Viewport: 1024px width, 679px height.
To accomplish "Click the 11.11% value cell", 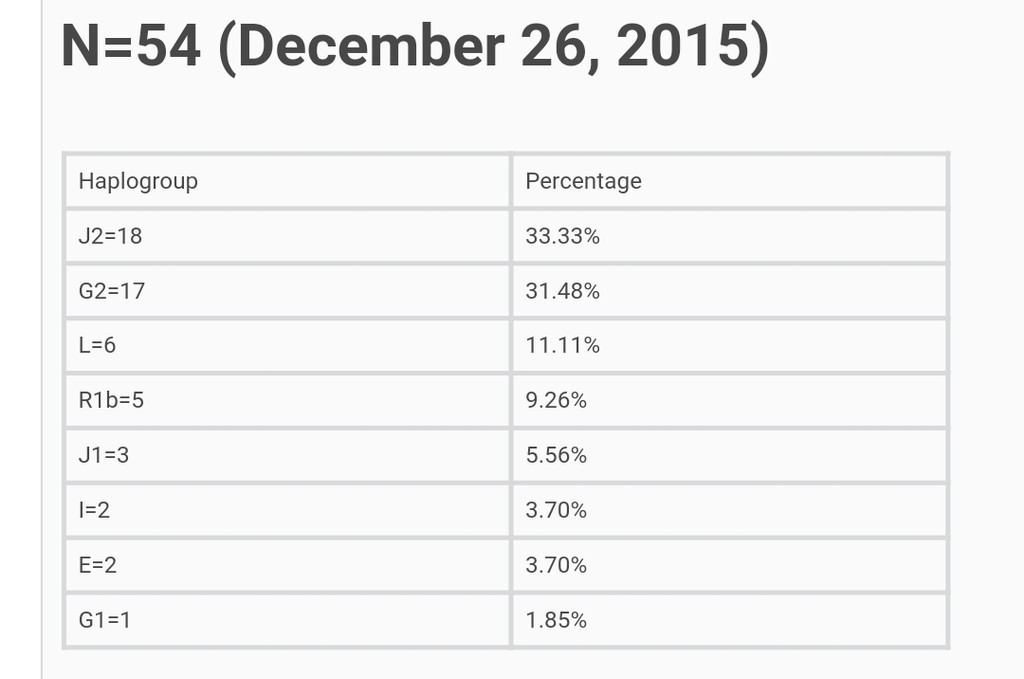I will [x=729, y=345].
